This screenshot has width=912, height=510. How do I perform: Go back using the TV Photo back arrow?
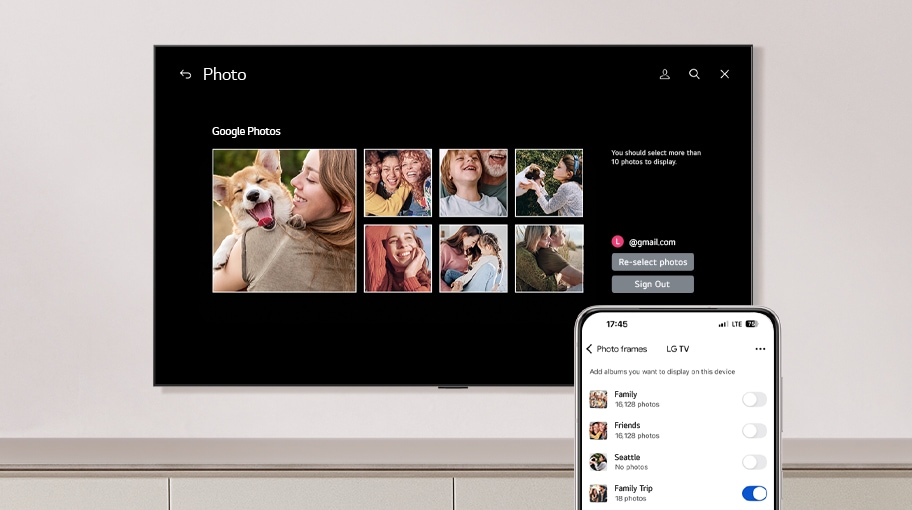click(185, 74)
